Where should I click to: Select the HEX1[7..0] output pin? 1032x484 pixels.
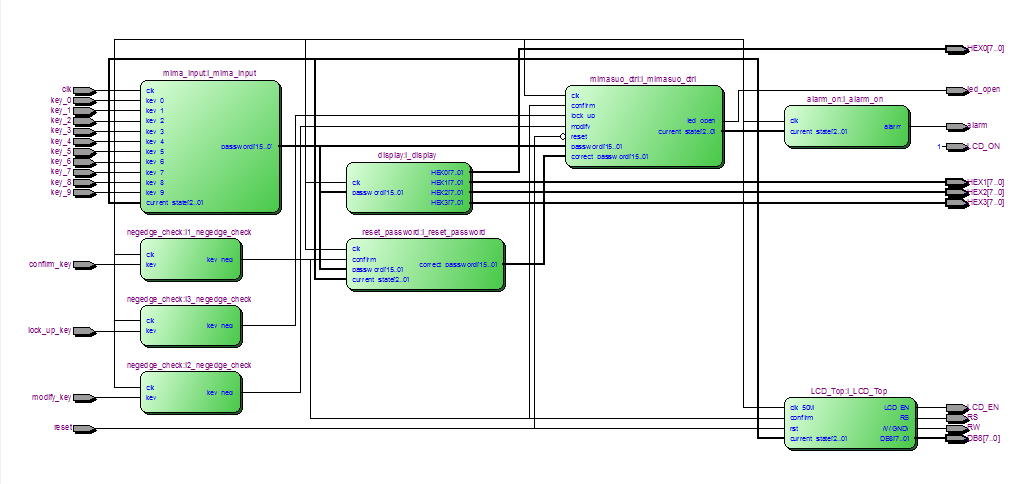(x=957, y=182)
